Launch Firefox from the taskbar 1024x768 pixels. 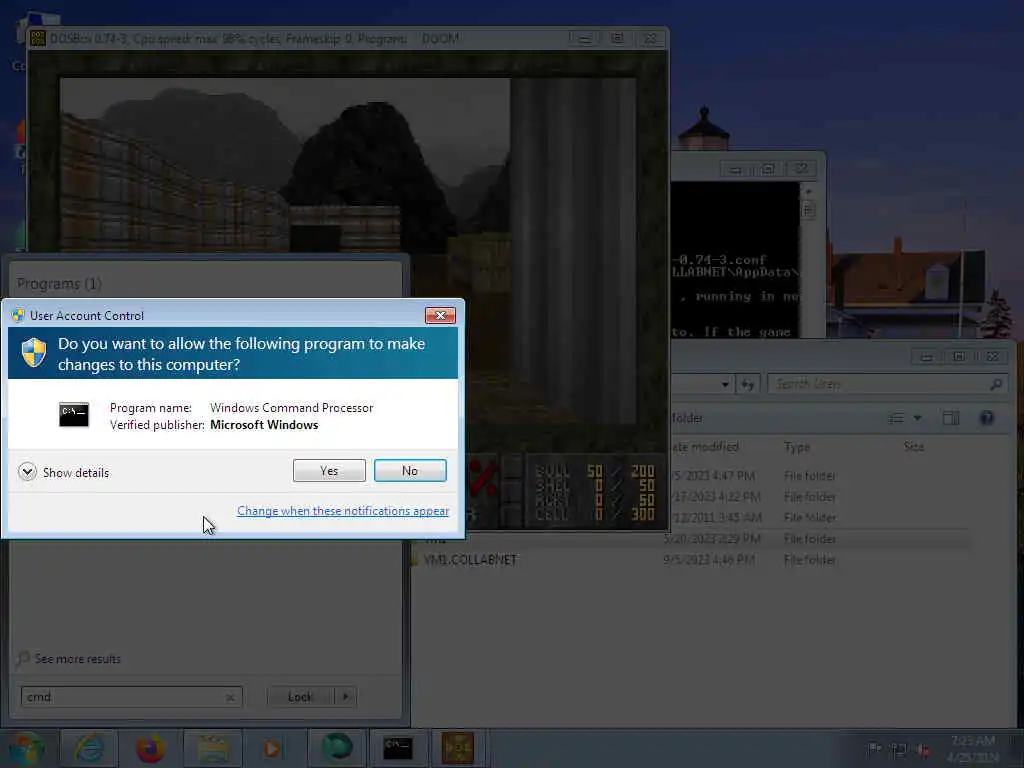[x=150, y=748]
